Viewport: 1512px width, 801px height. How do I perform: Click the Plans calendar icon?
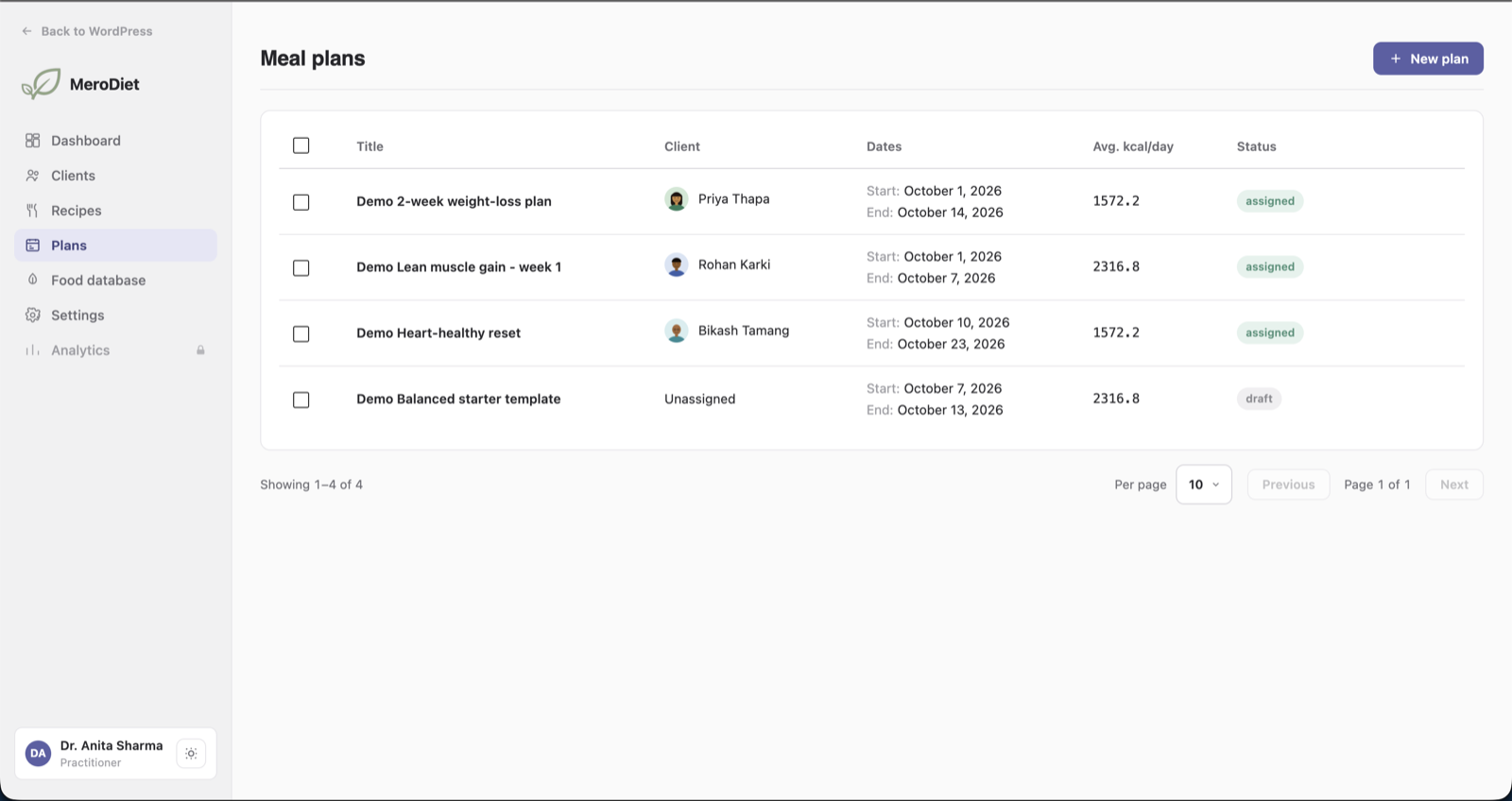[x=33, y=246]
